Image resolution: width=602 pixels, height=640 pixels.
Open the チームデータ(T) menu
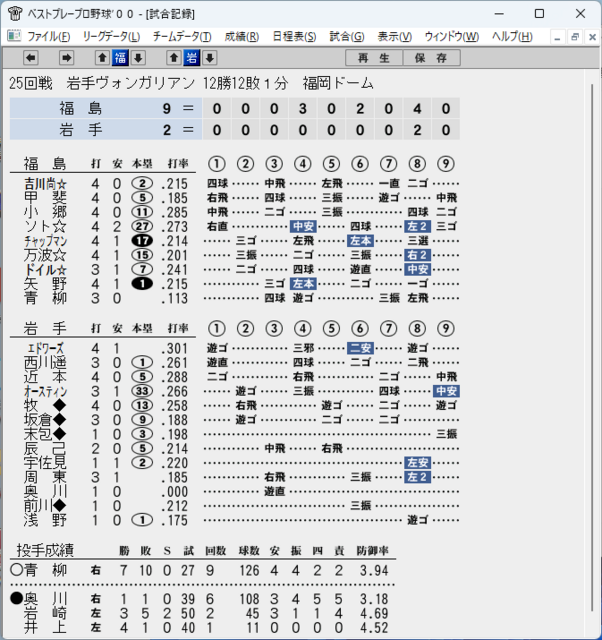click(182, 37)
